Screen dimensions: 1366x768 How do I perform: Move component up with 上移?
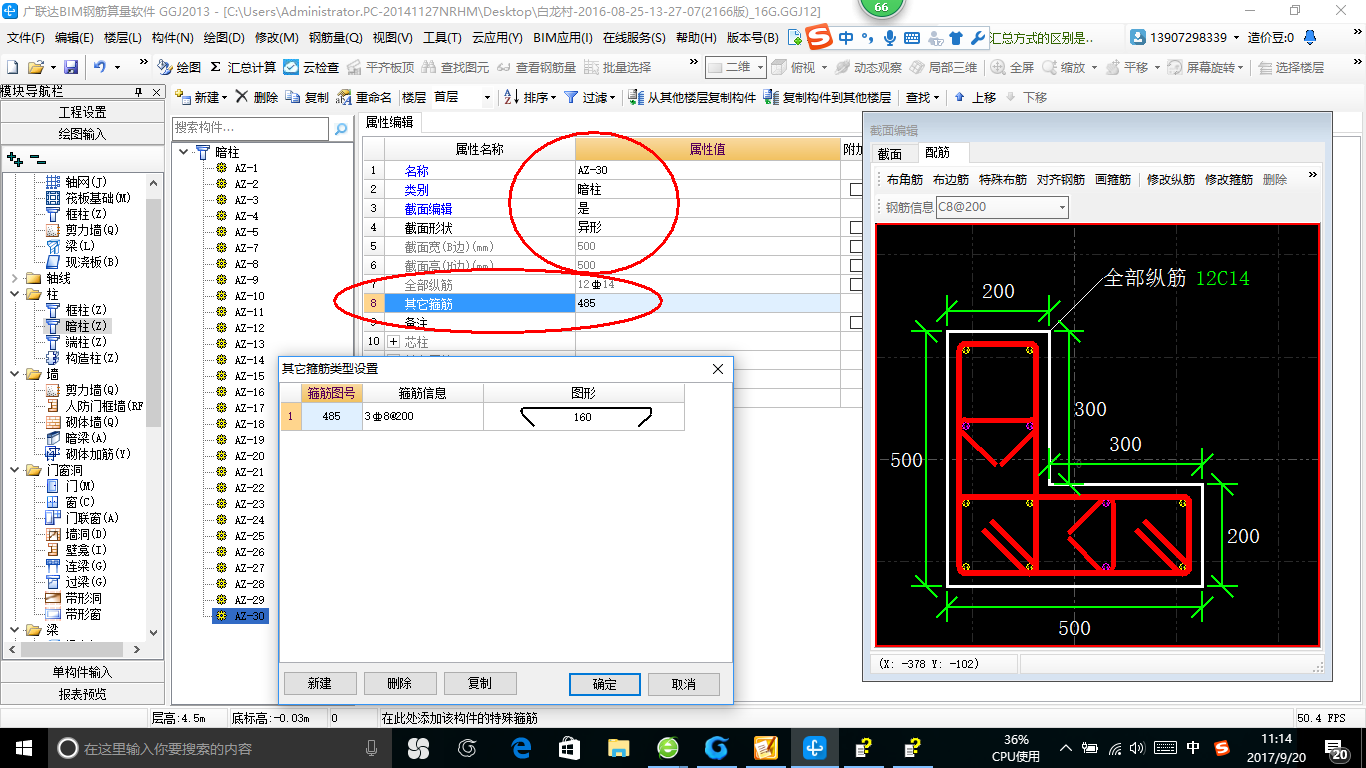click(975, 97)
